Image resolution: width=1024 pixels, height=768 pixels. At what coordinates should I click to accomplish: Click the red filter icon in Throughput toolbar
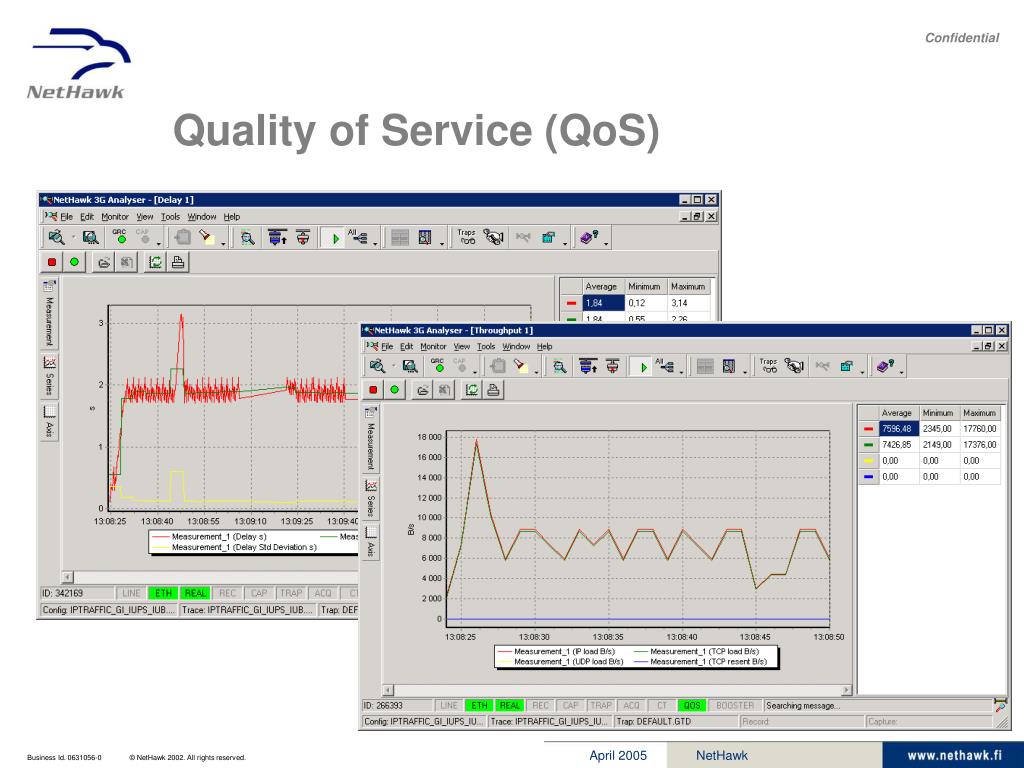(x=612, y=366)
